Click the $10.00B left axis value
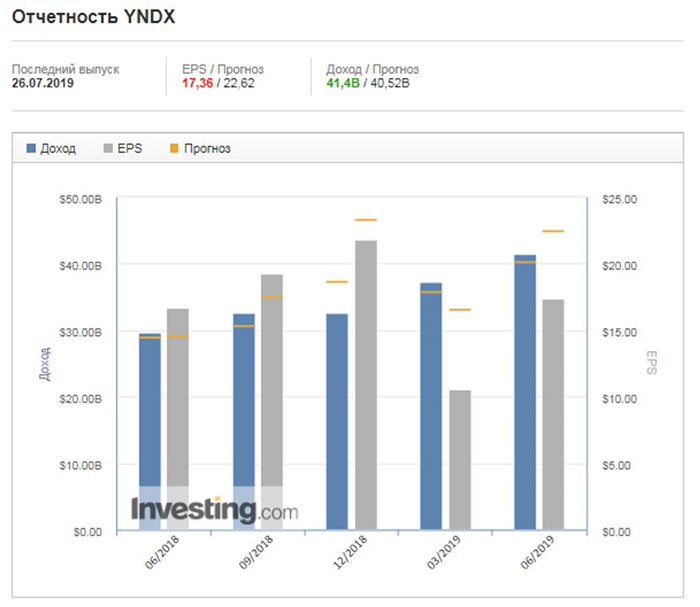Image resolution: width=700 pixels, height=607 pixels. 80,465
